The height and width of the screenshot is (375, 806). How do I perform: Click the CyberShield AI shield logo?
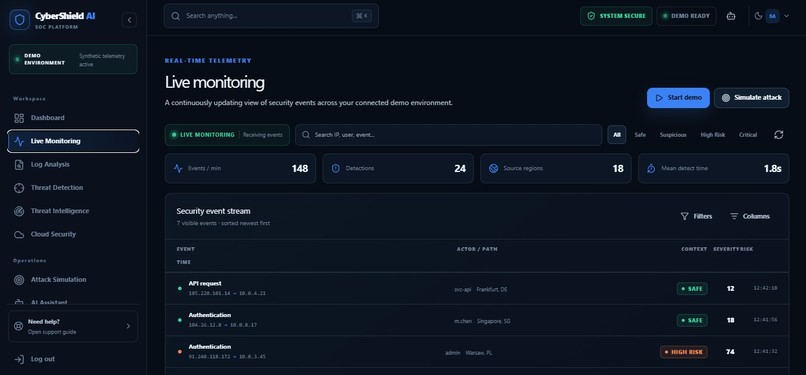click(20, 20)
